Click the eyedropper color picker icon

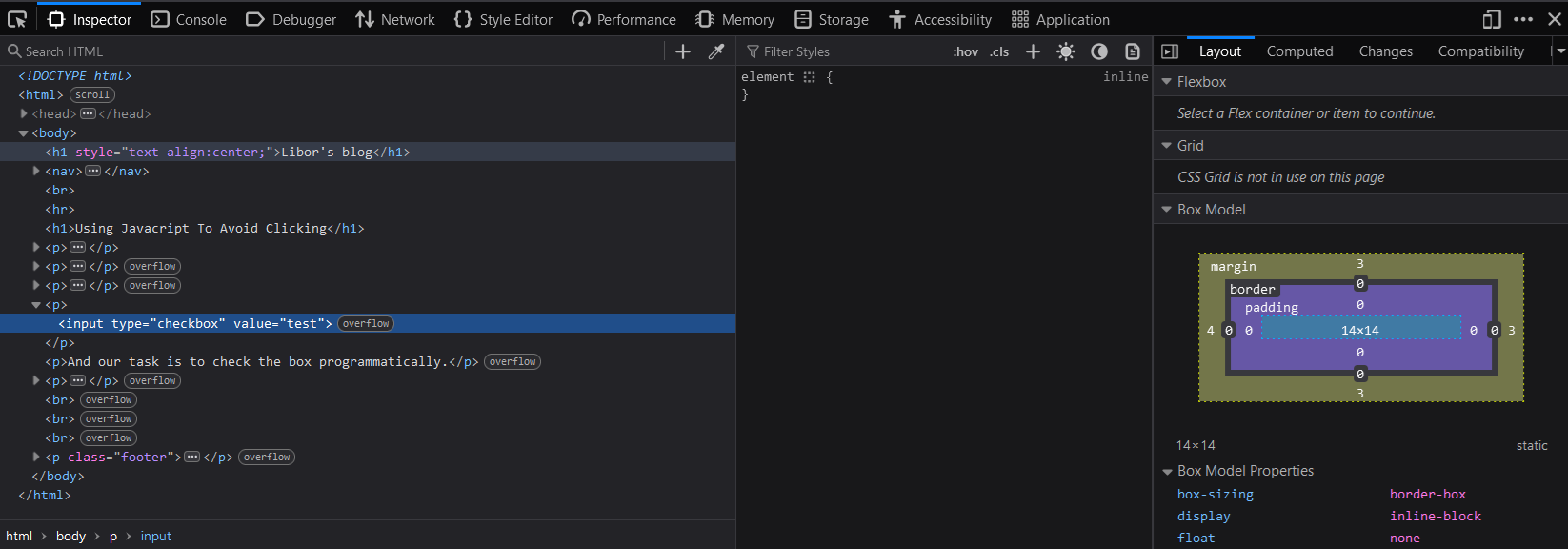point(716,51)
